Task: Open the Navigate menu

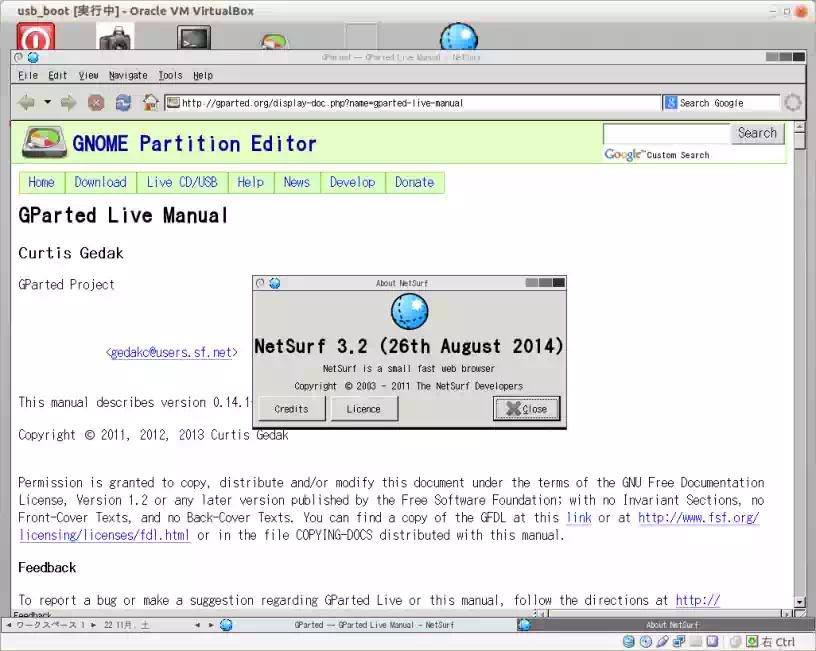Action: point(128,75)
